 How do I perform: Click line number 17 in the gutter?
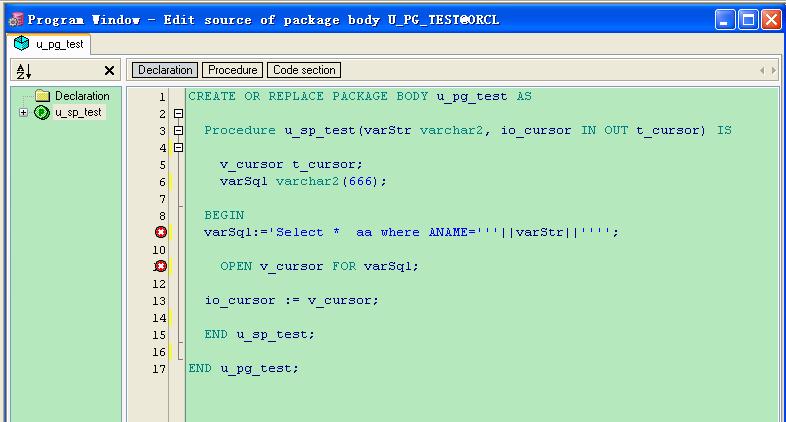pyautogui.click(x=159, y=369)
